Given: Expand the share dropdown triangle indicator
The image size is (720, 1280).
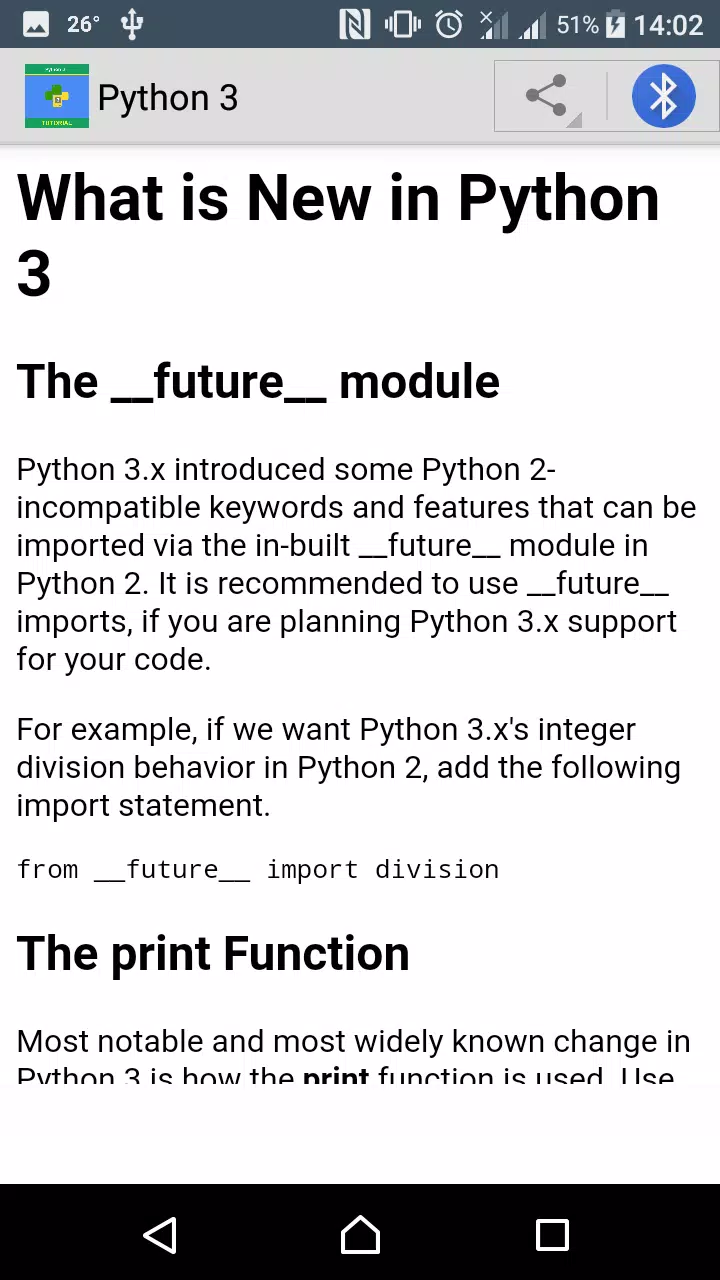Looking at the screenshot, I should (x=575, y=121).
